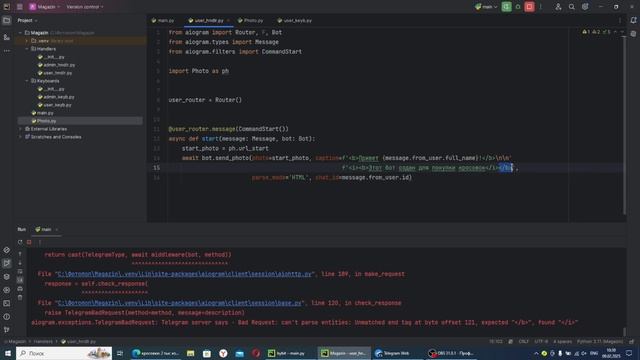Open the Structure tool window icon
The image size is (640, 360).
[7, 37]
